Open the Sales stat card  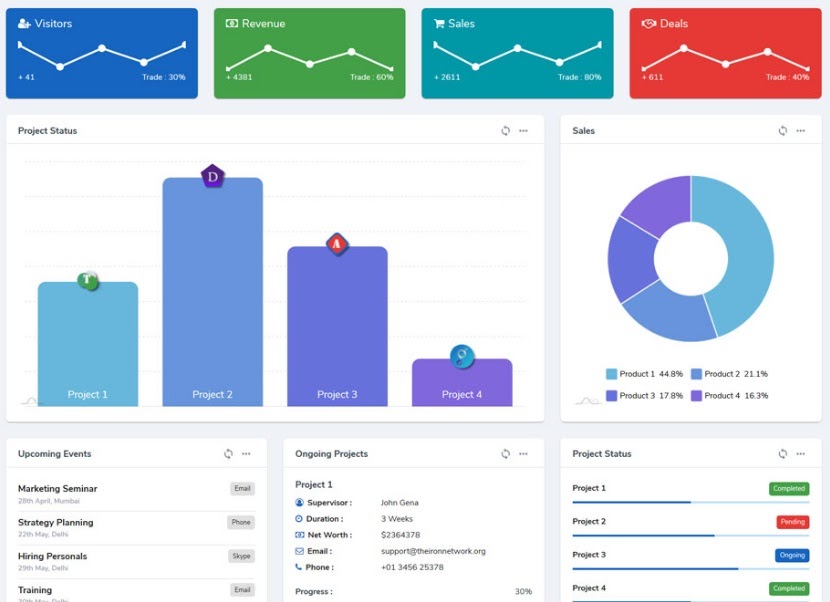pos(517,53)
